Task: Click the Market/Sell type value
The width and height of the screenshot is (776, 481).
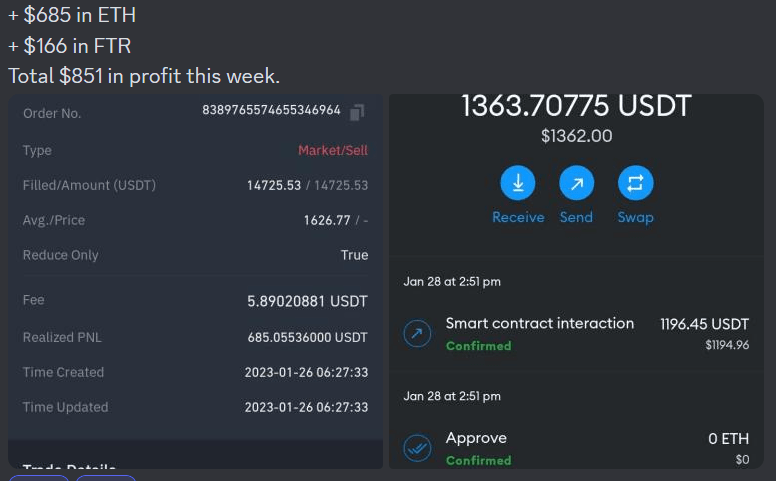Action: coord(333,150)
